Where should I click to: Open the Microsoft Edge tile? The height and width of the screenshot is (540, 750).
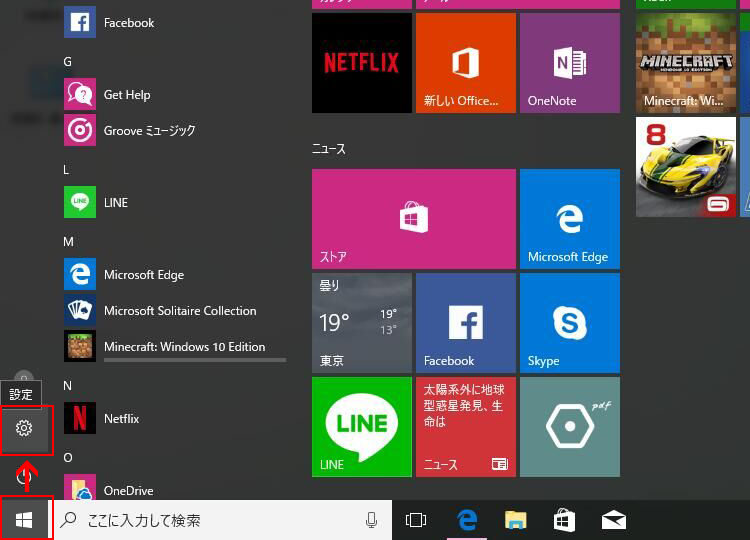[570, 219]
